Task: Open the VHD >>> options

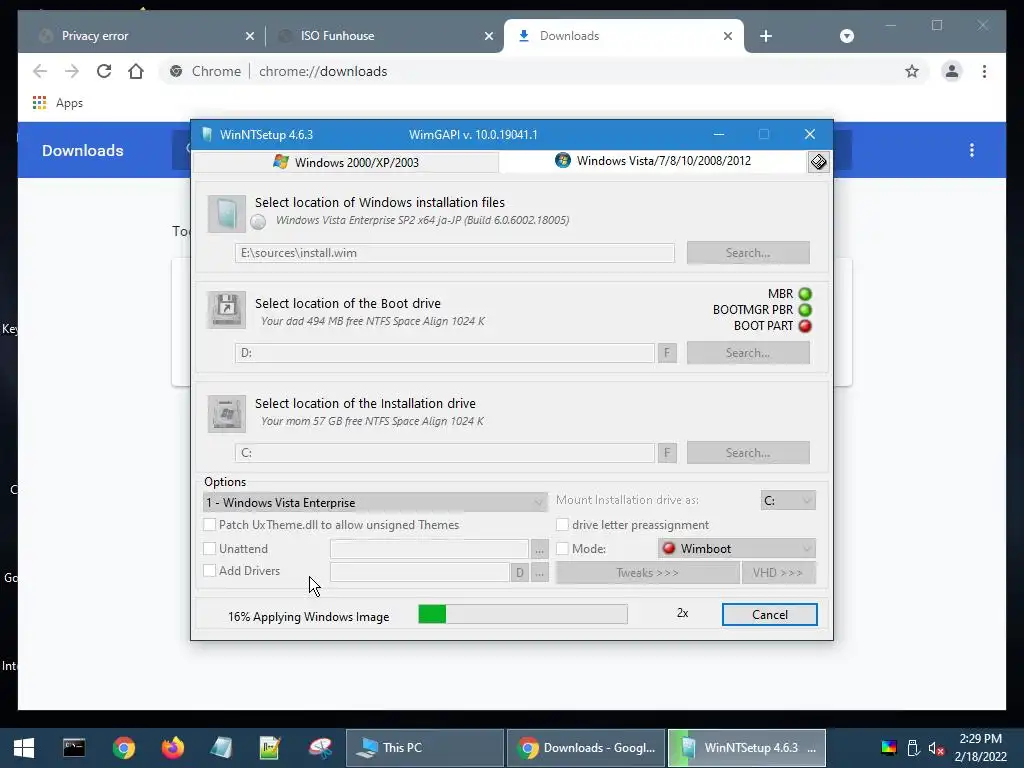Action: 778,573
